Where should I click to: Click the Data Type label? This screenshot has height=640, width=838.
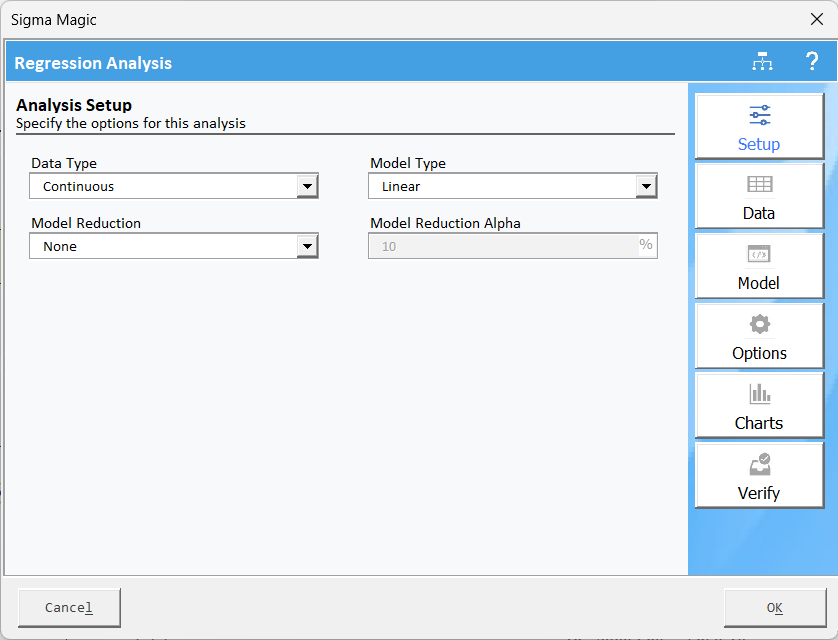tap(64, 163)
